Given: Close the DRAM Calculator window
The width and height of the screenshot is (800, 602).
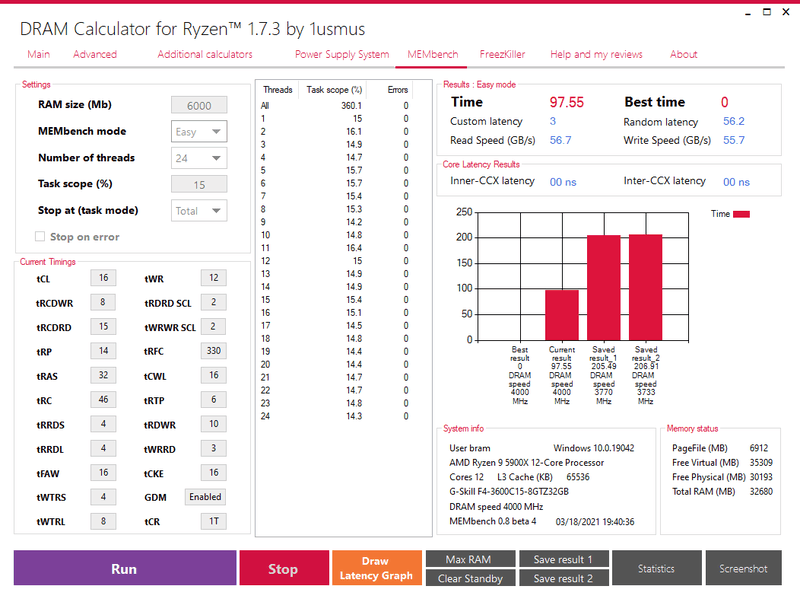Looking at the screenshot, I should [x=786, y=12].
